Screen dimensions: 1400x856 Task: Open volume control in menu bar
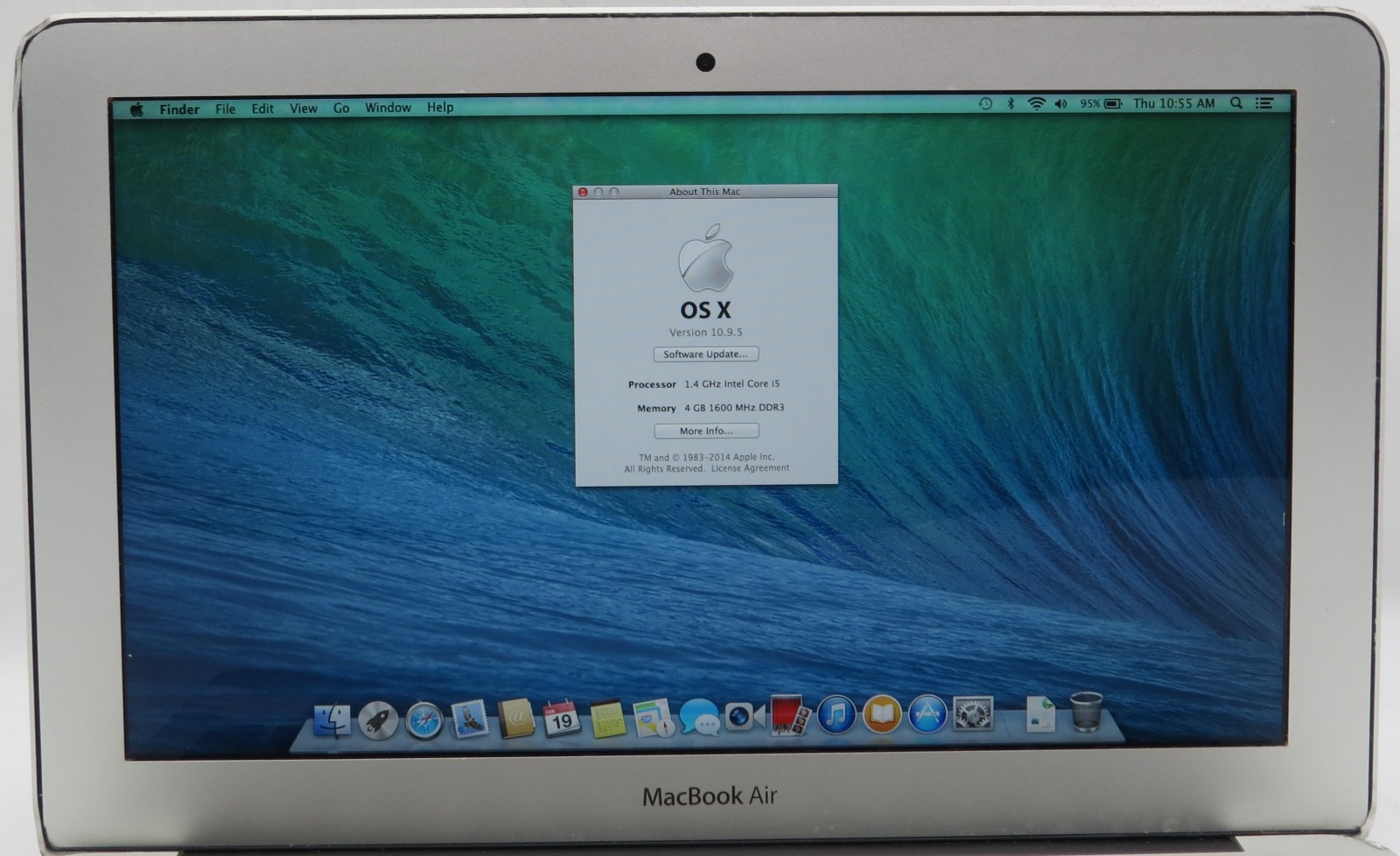click(x=1061, y=103)
